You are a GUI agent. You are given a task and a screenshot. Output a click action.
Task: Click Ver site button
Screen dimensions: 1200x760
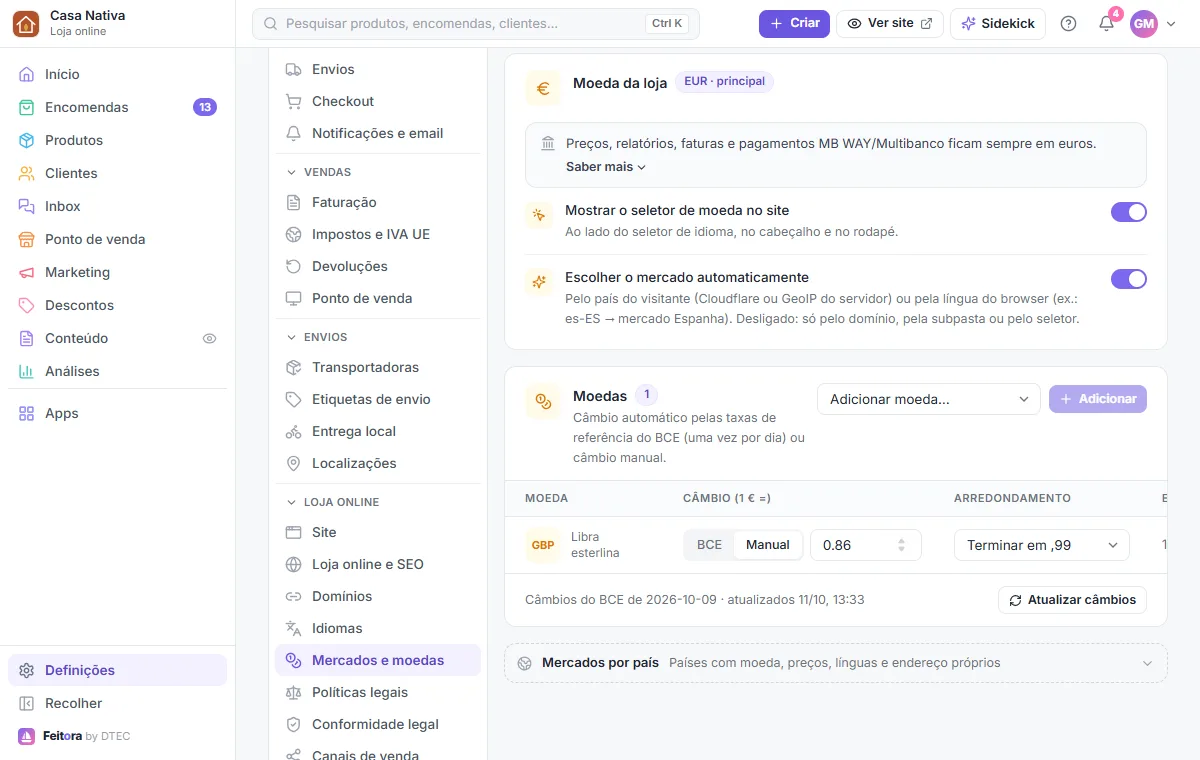890,23
